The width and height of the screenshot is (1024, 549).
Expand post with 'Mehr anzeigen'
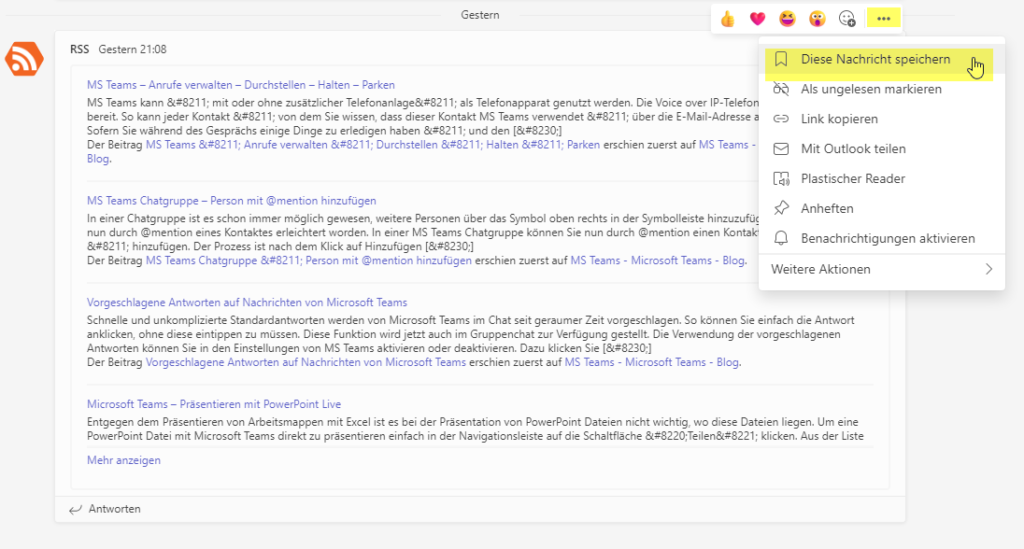coord(123,460)
